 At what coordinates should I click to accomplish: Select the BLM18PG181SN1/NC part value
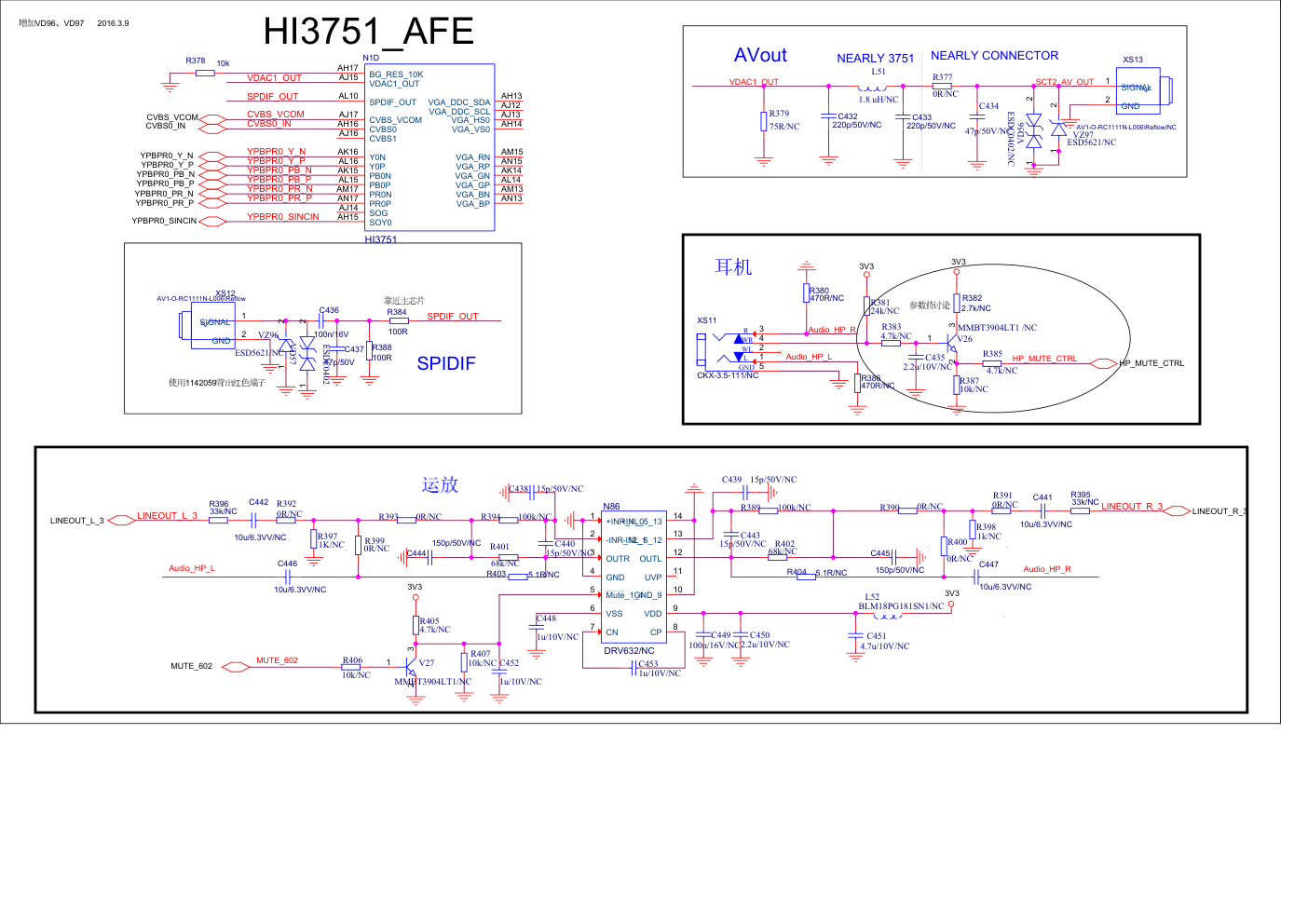tap(901, 605)
